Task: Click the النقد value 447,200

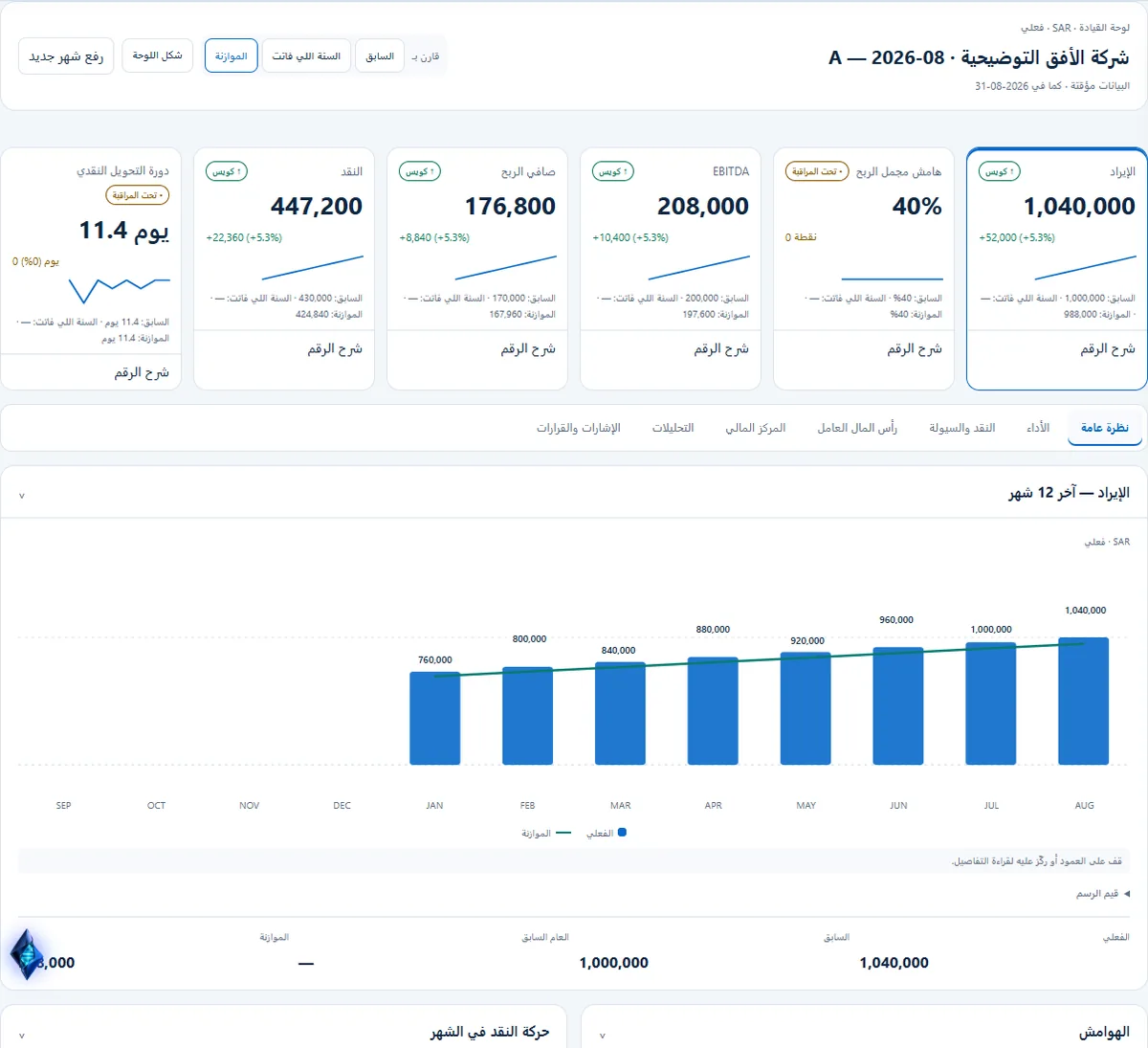Action: point(317,206)
